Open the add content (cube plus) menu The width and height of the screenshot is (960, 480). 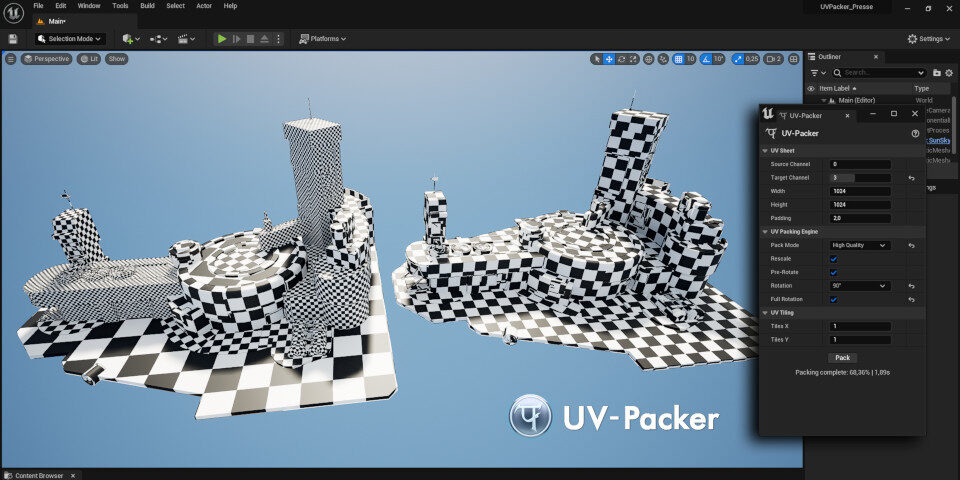coord(130,39)
